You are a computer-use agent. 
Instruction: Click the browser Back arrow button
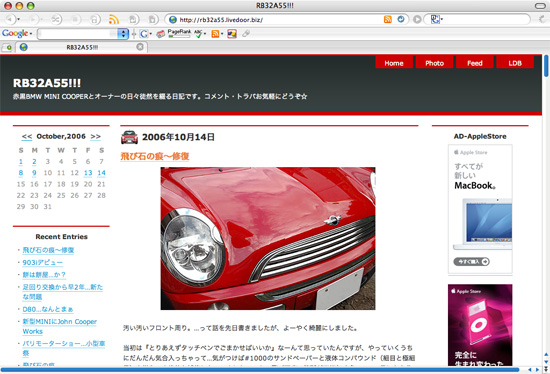(10, 19)
